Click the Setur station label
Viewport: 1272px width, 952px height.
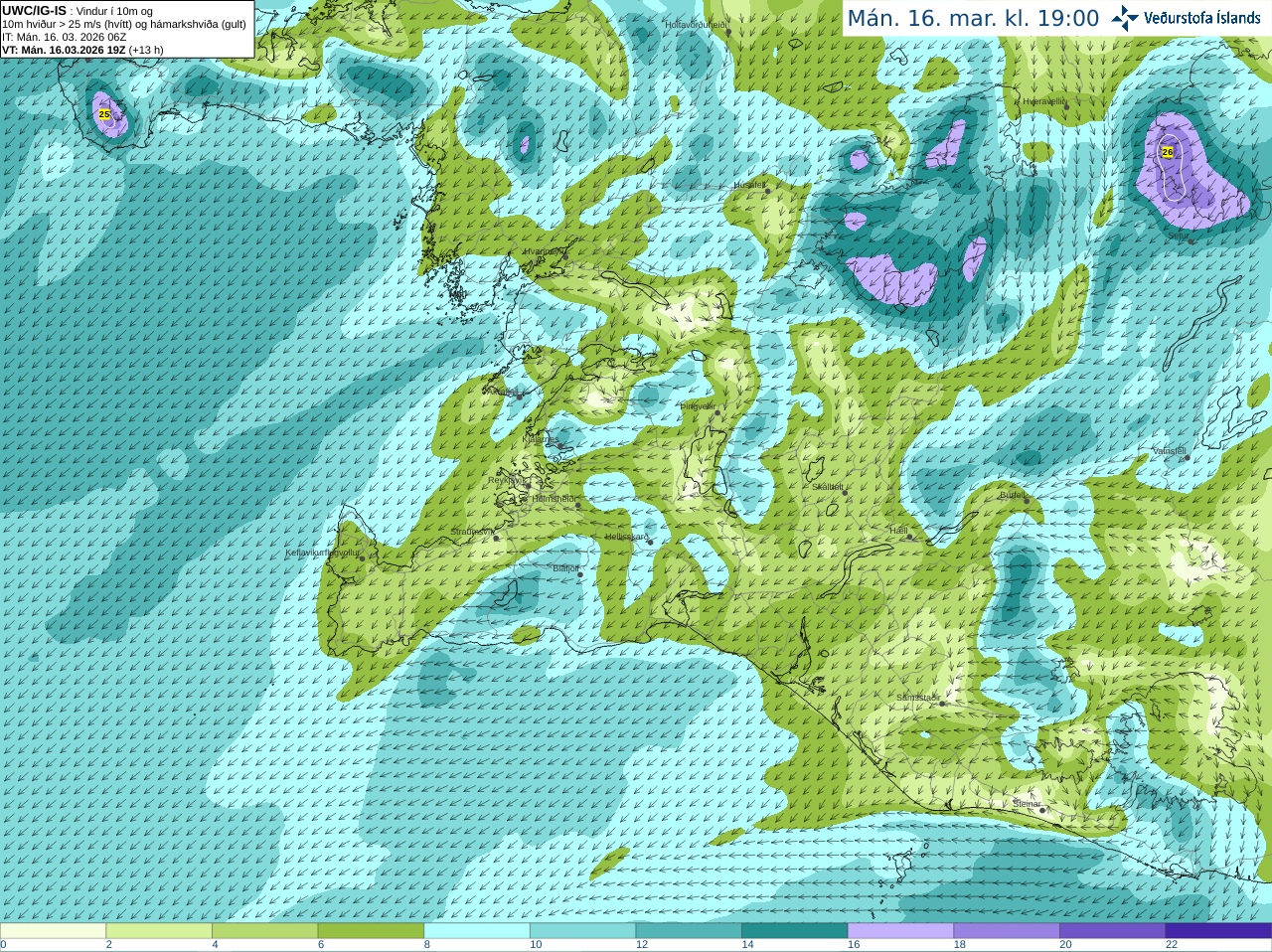coord(1178,237)
